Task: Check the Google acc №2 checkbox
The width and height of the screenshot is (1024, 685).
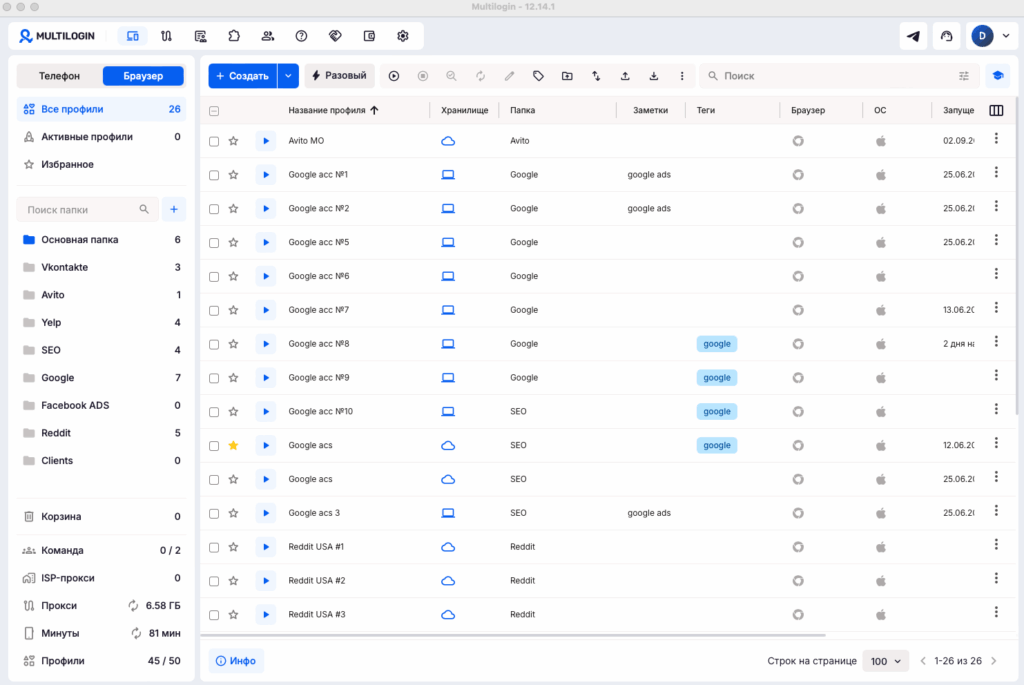Action: coord(214,209)
